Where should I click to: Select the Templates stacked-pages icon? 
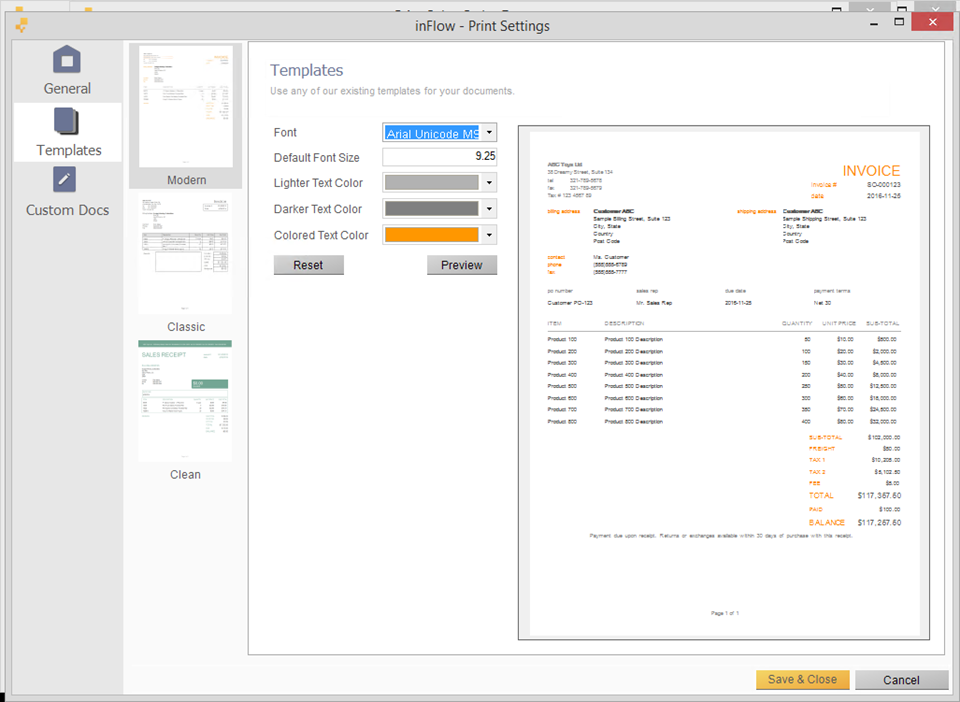[66, 121]
